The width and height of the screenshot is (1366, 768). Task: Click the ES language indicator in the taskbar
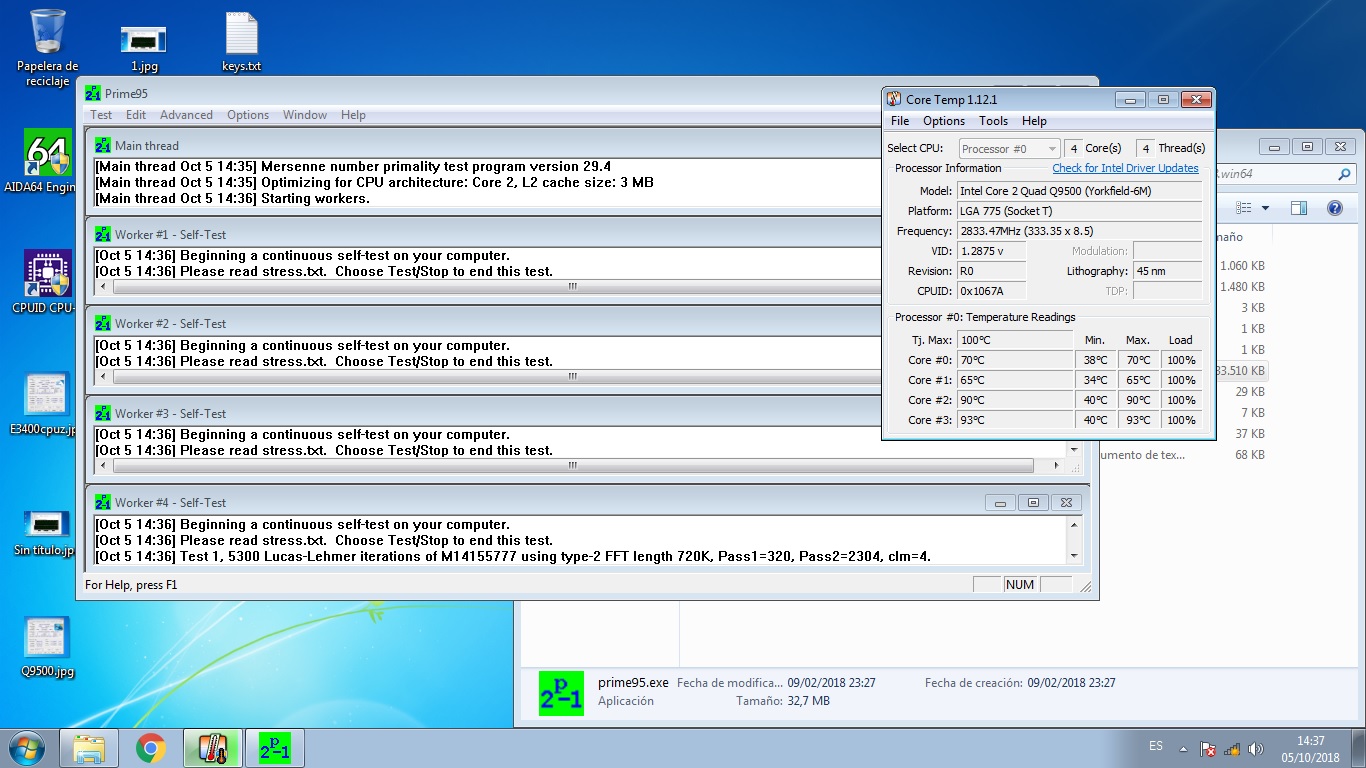pyautogui.click(x=1156, y=747)
